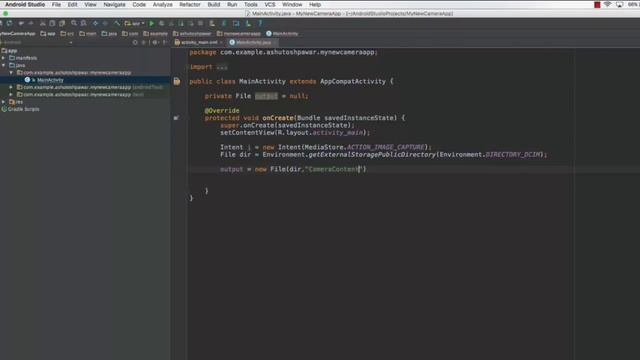Viewport: 640px width, 360px height.
Task: Unfold the collapsed import block
Action: [x=222, y=67]
